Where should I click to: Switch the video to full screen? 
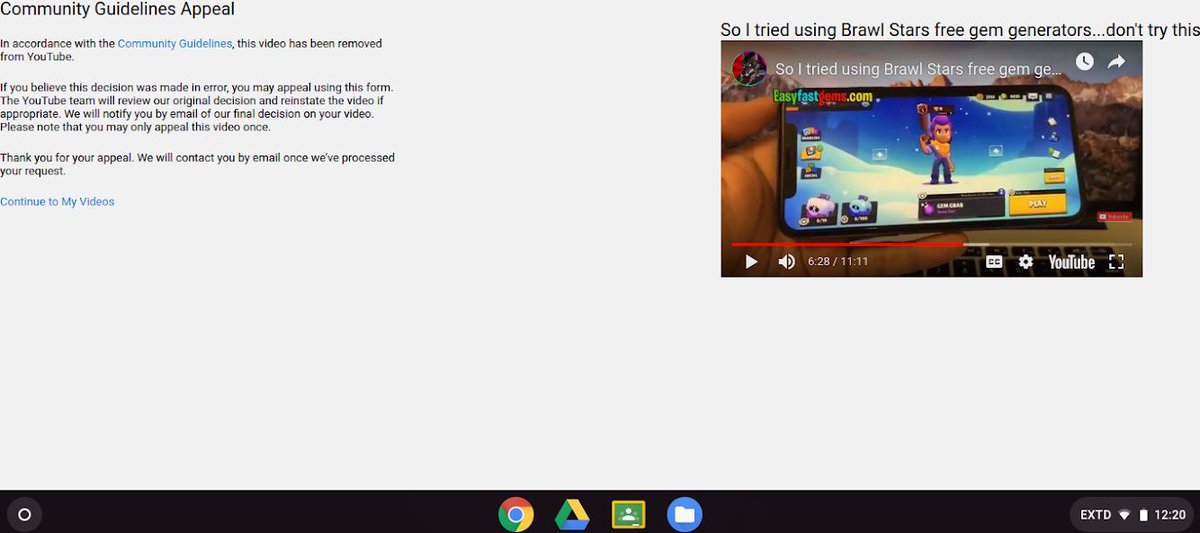1117,262
